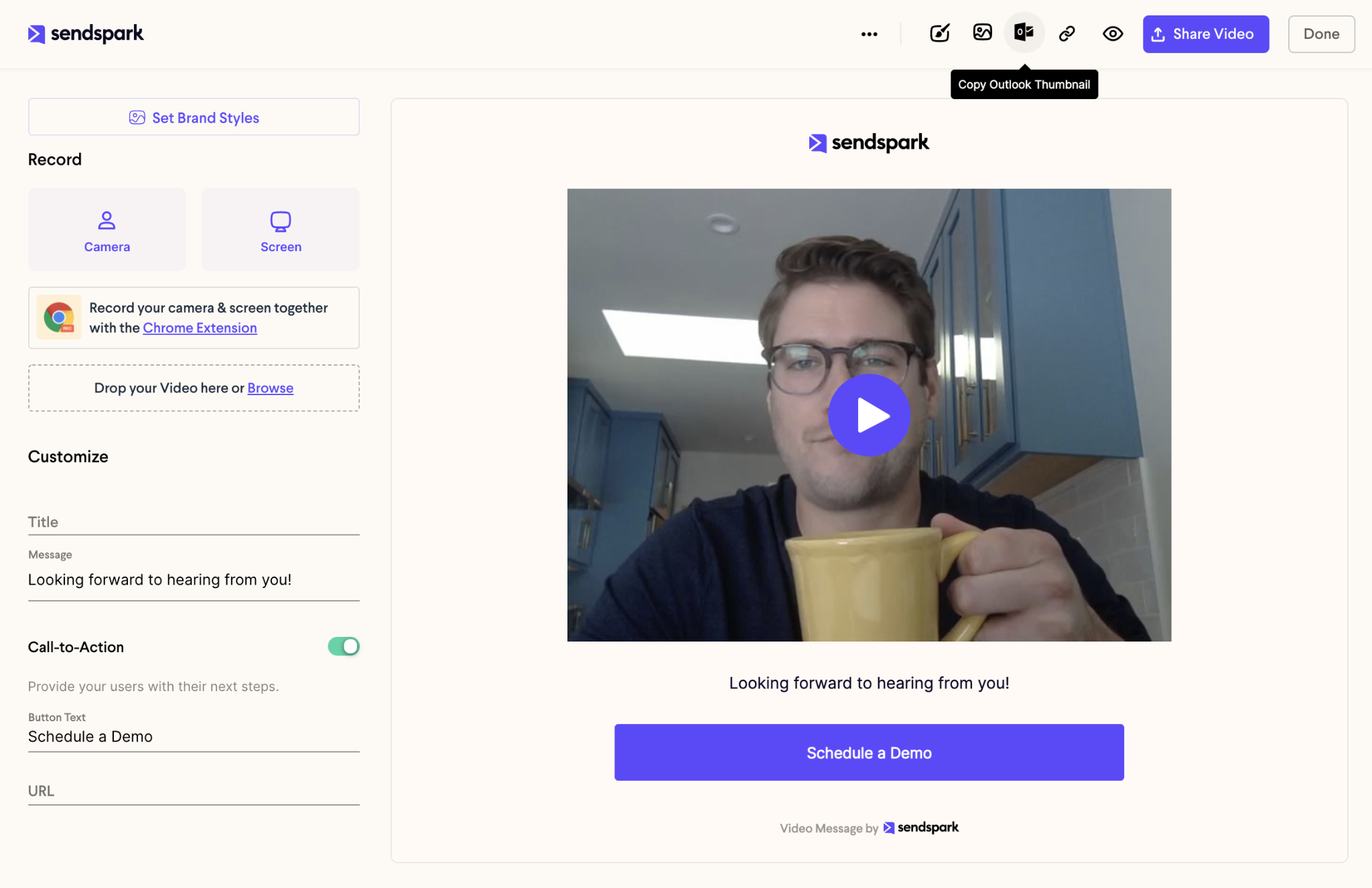Open Set Brand Styles
The width and height of the screenshot is (1372, 888).
(x=194, y=117)
